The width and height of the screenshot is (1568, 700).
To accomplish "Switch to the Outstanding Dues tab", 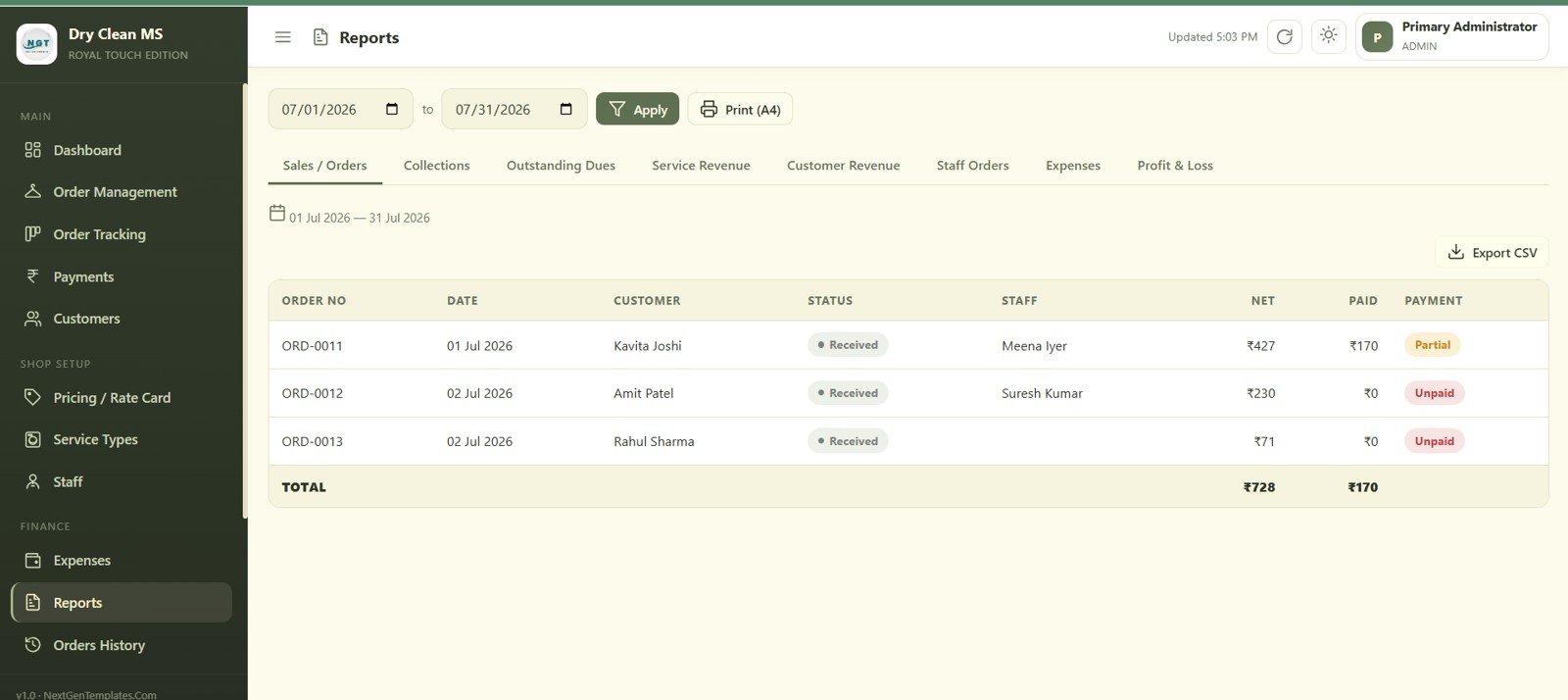I will (561, 166).
